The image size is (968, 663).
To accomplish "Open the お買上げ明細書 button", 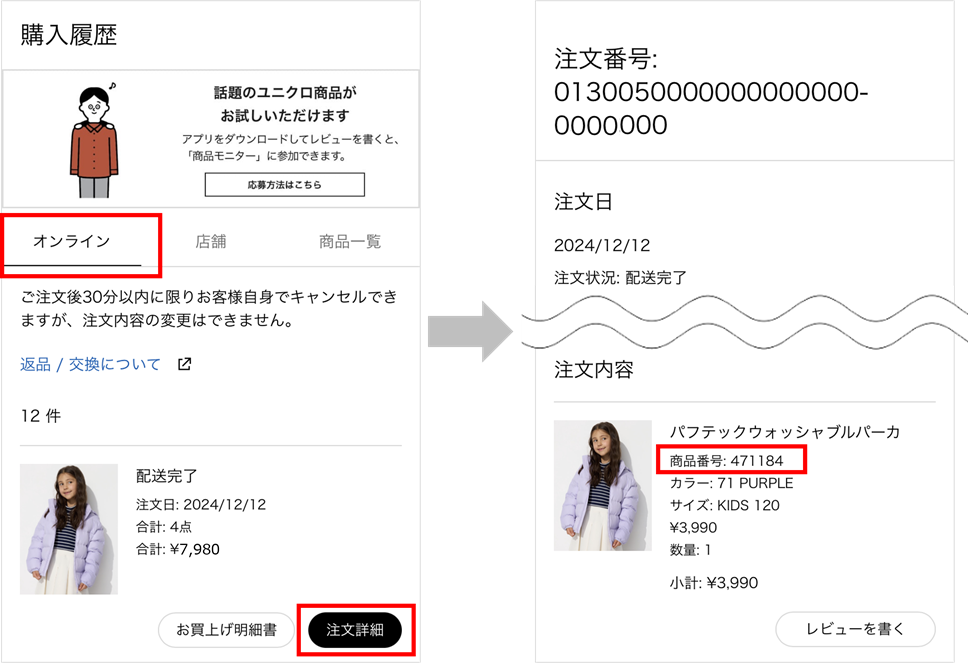I will click(226, 630).
